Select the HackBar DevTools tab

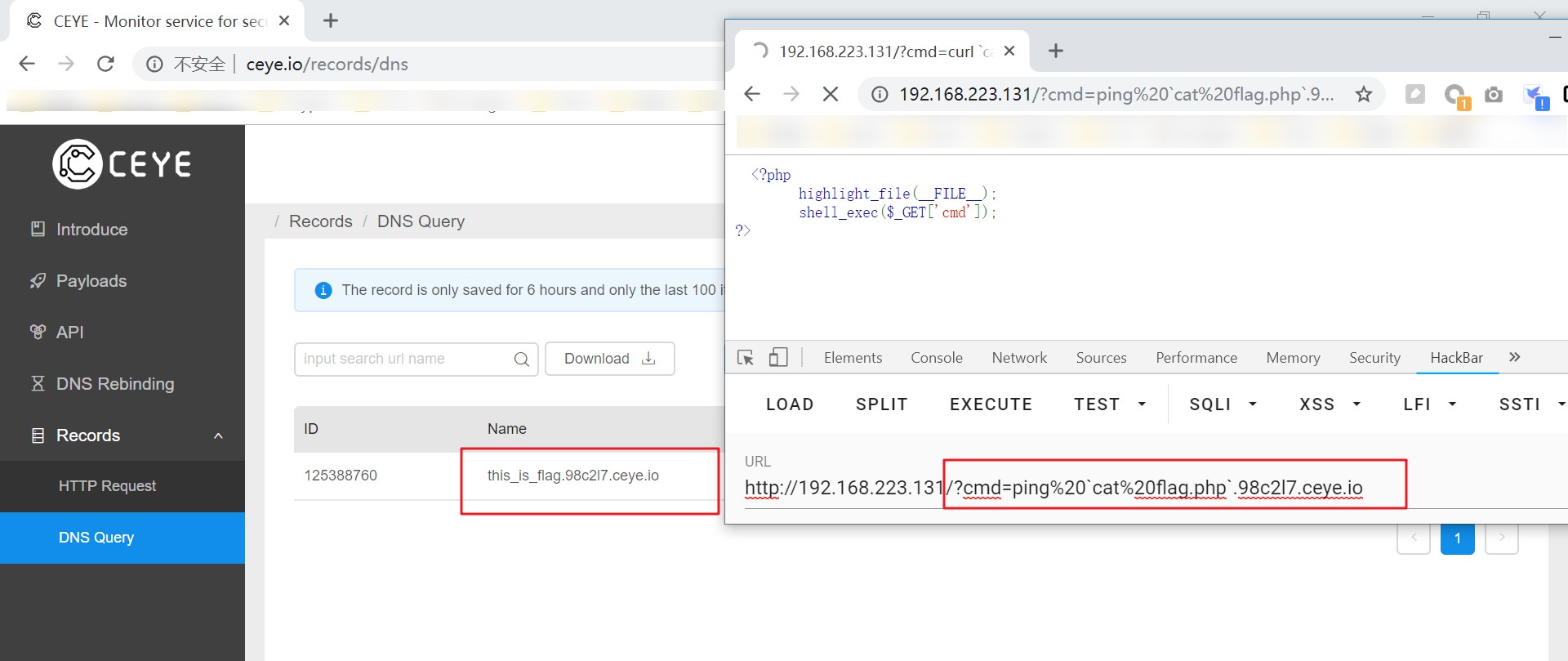1457,358
